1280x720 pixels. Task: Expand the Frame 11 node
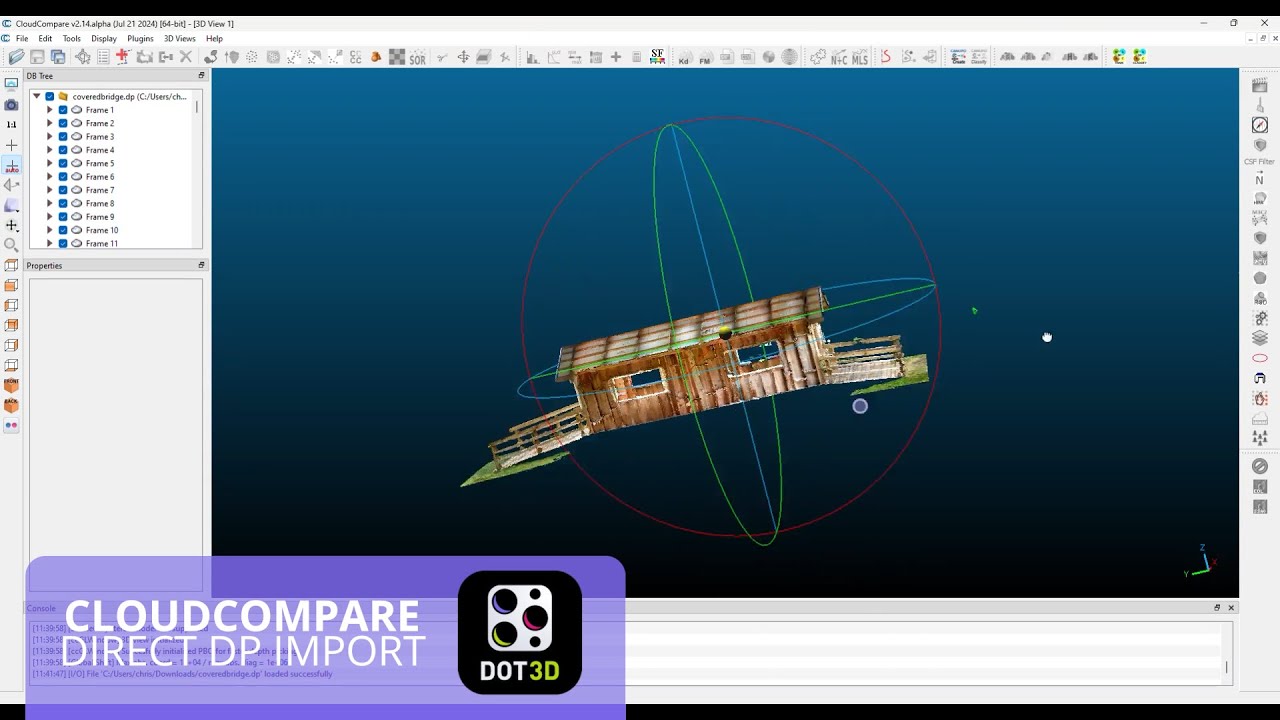(50, 243)
